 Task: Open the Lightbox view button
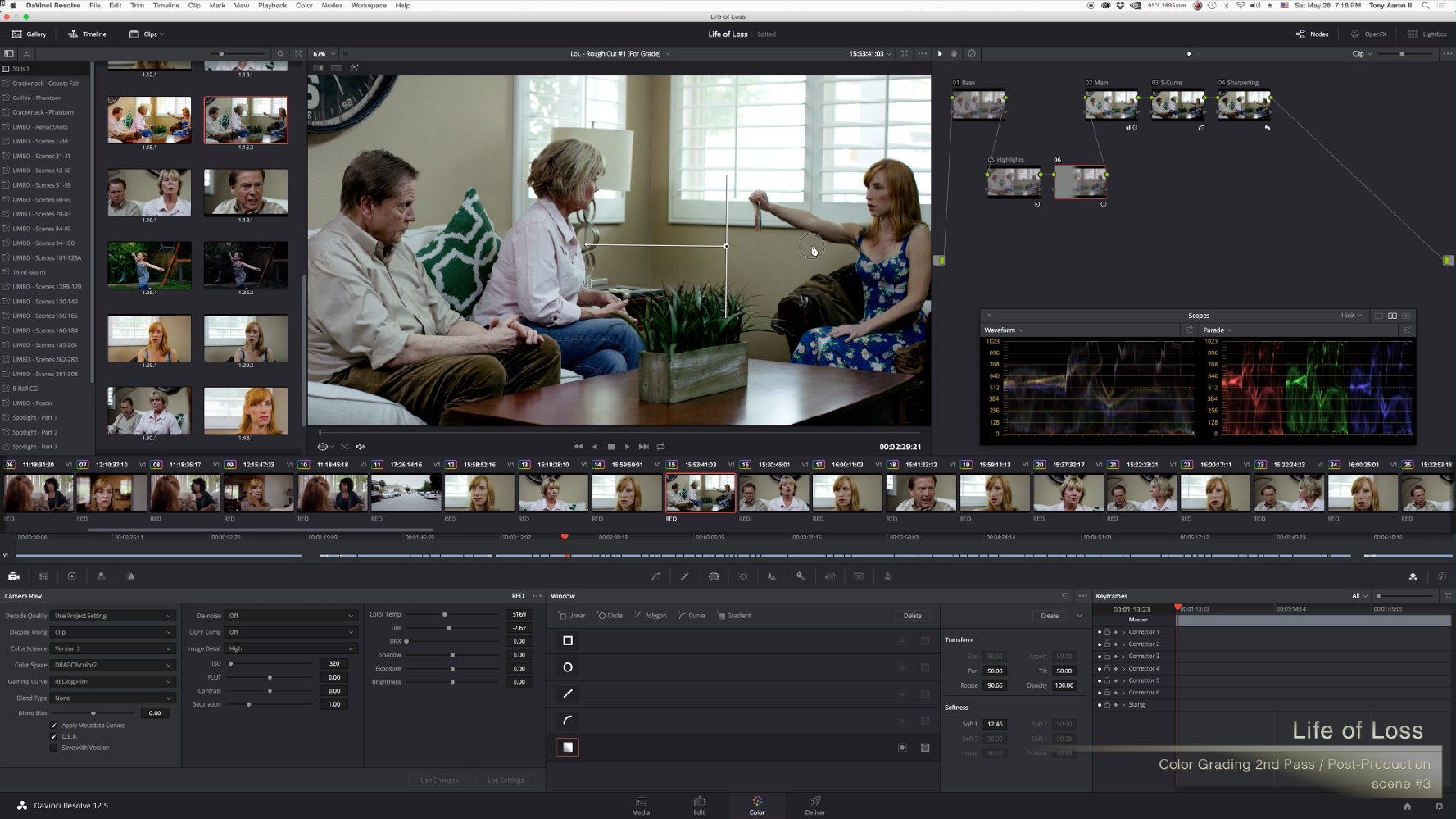(x=1427, y=34)
